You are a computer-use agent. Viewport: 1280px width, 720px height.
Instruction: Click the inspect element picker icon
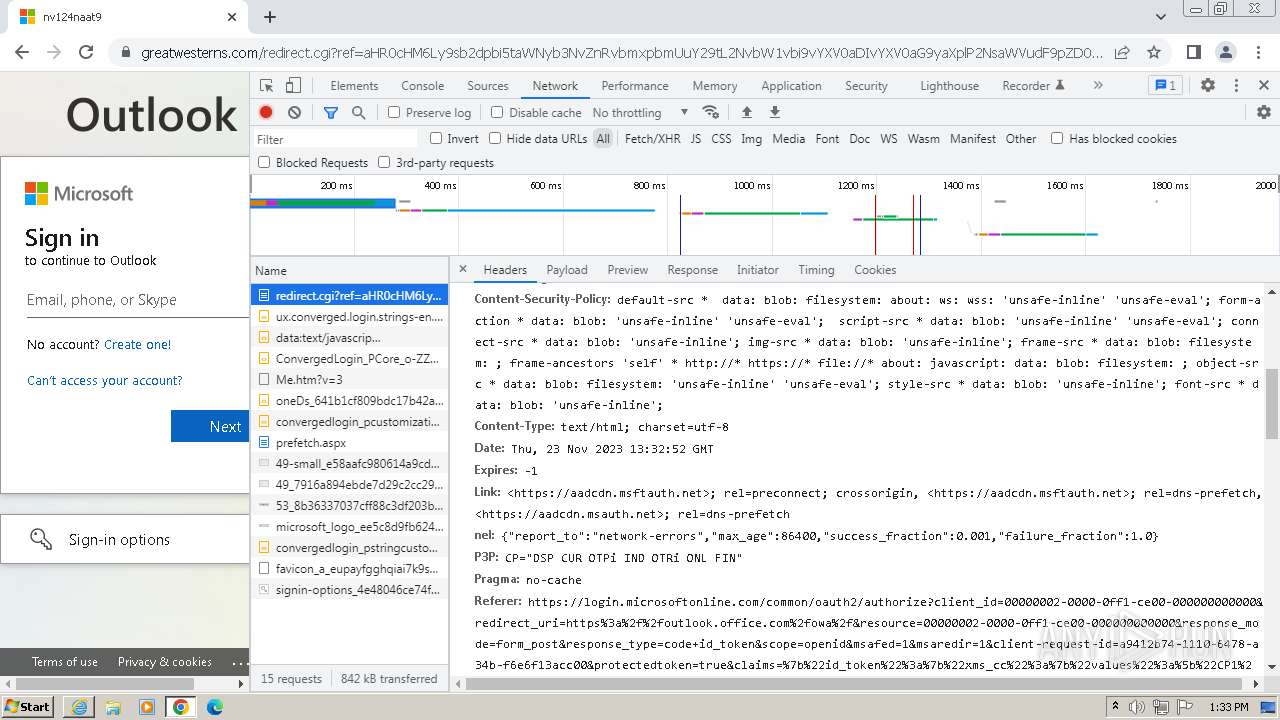click(x=266, y=86)
